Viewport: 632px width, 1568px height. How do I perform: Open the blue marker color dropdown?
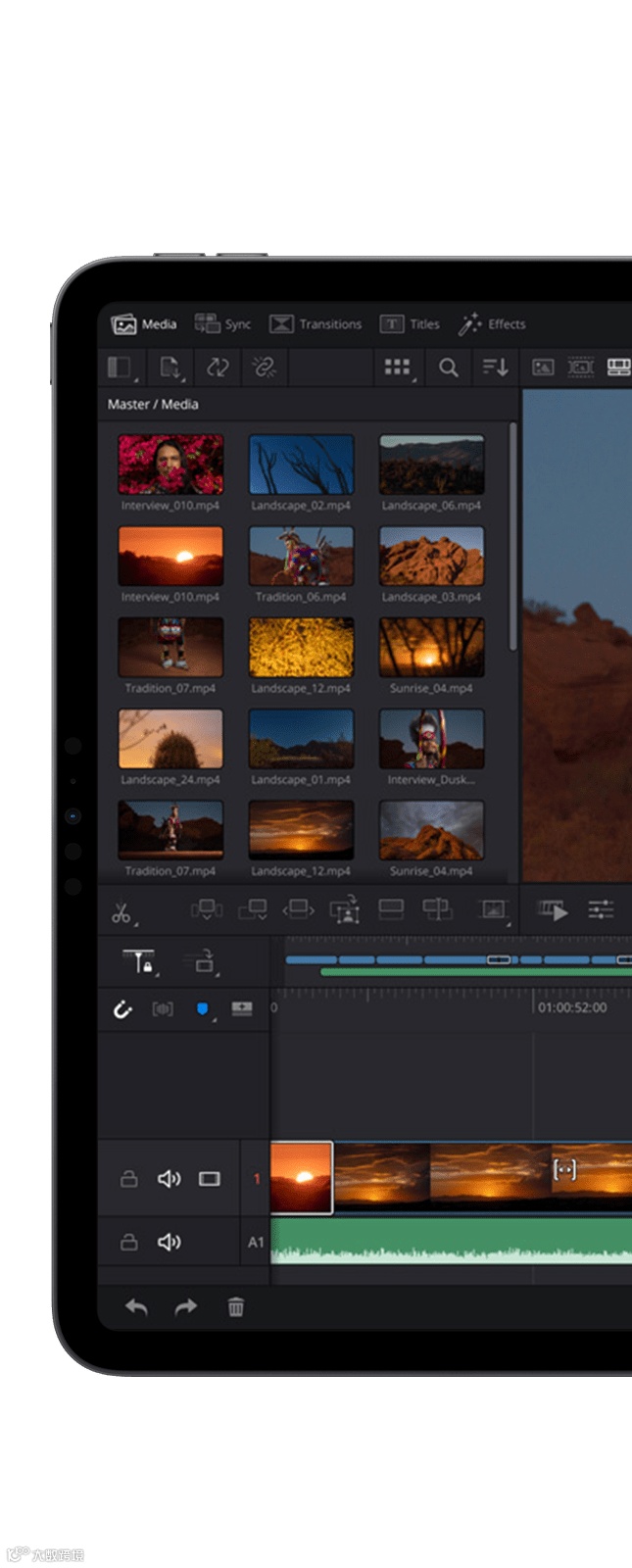(203, 1009)
